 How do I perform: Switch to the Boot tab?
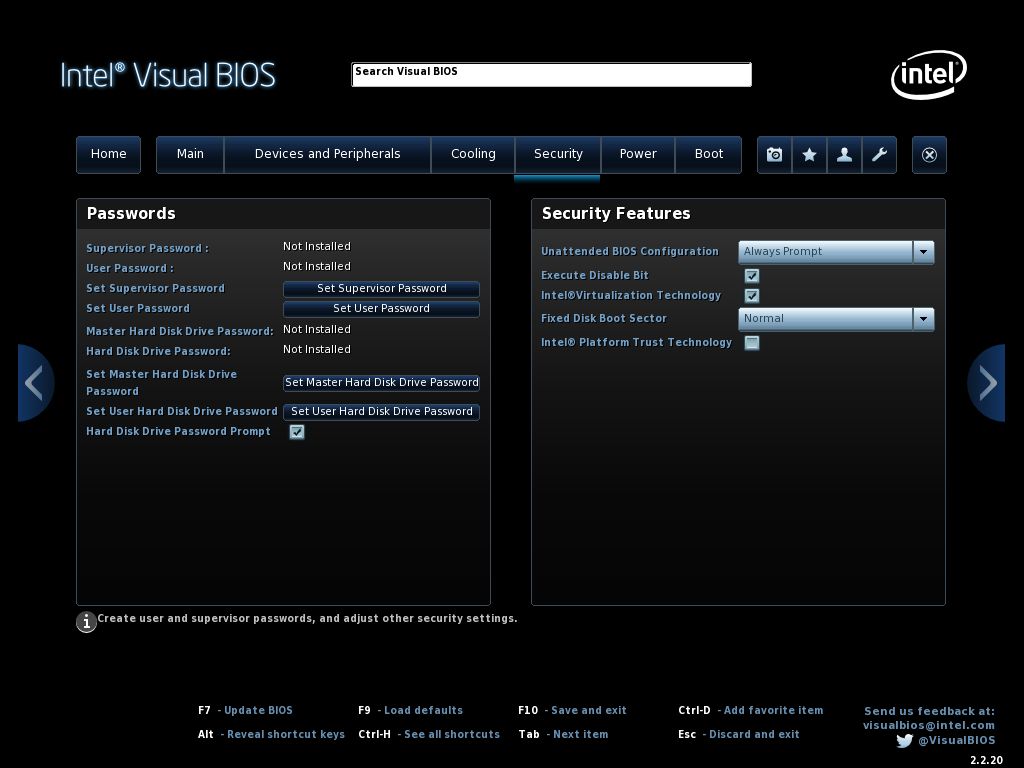pyautogui.click(x=709, y=155)
